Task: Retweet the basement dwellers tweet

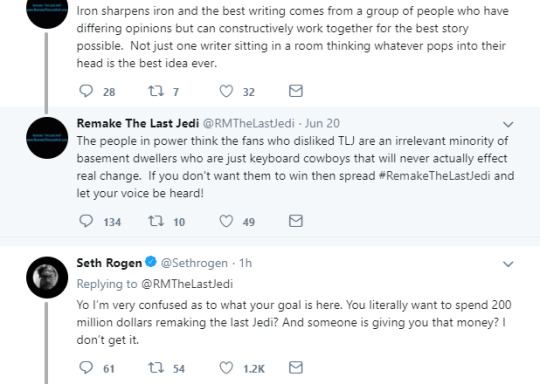Action: (x=156, y=221)
